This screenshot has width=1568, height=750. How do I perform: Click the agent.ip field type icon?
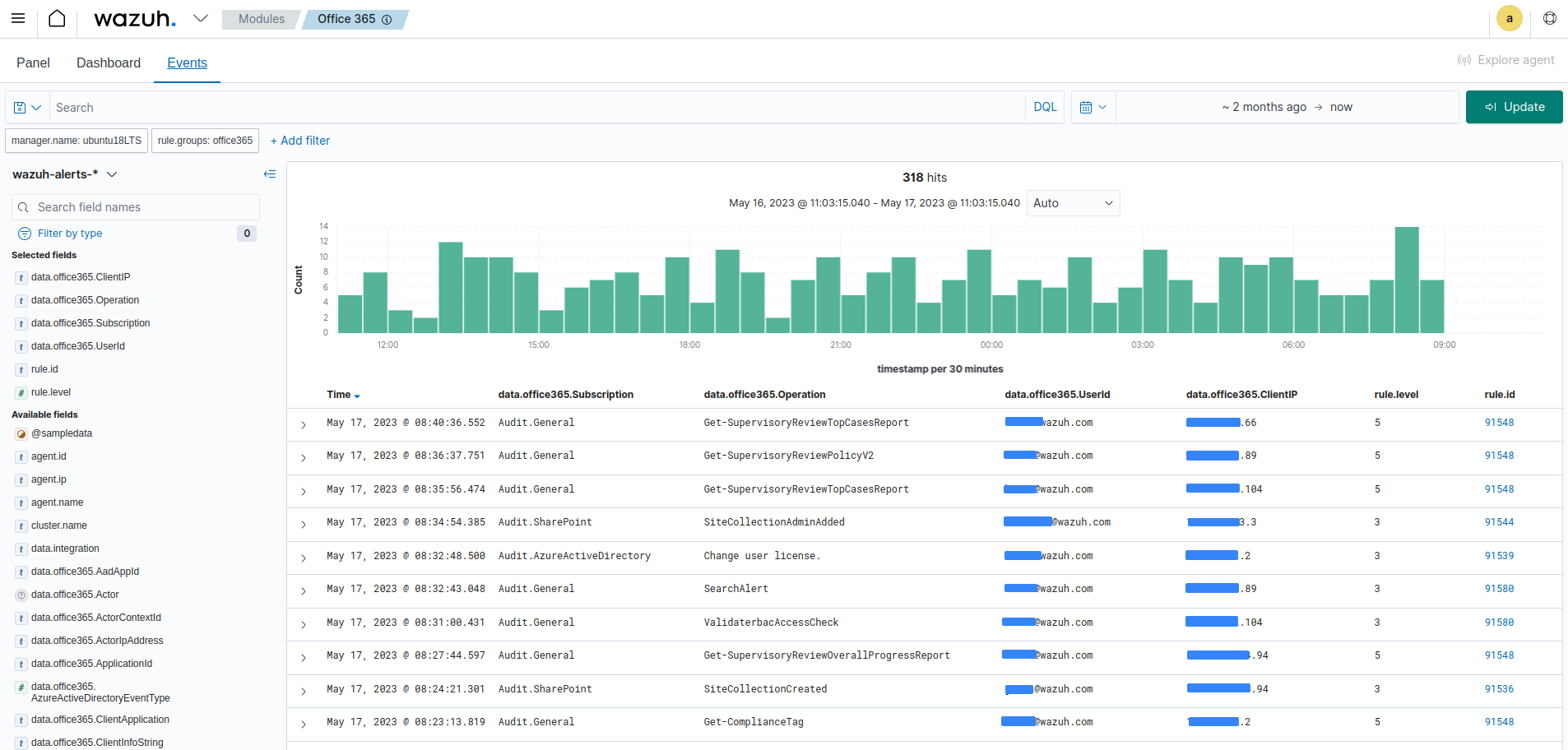point(21,480)
